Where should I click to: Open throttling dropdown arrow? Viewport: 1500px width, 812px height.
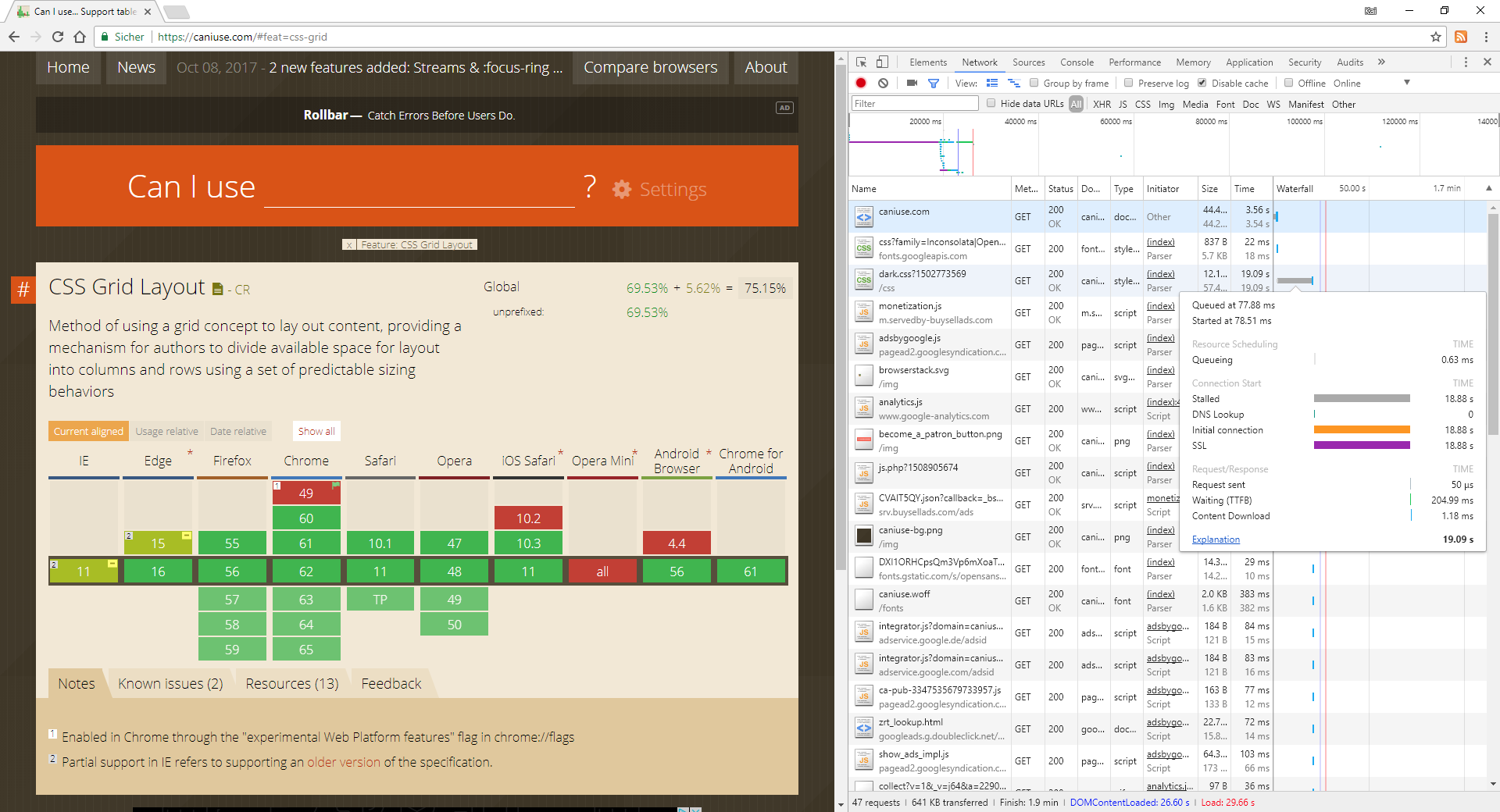pyautogui.click(x=1406, y=83)
